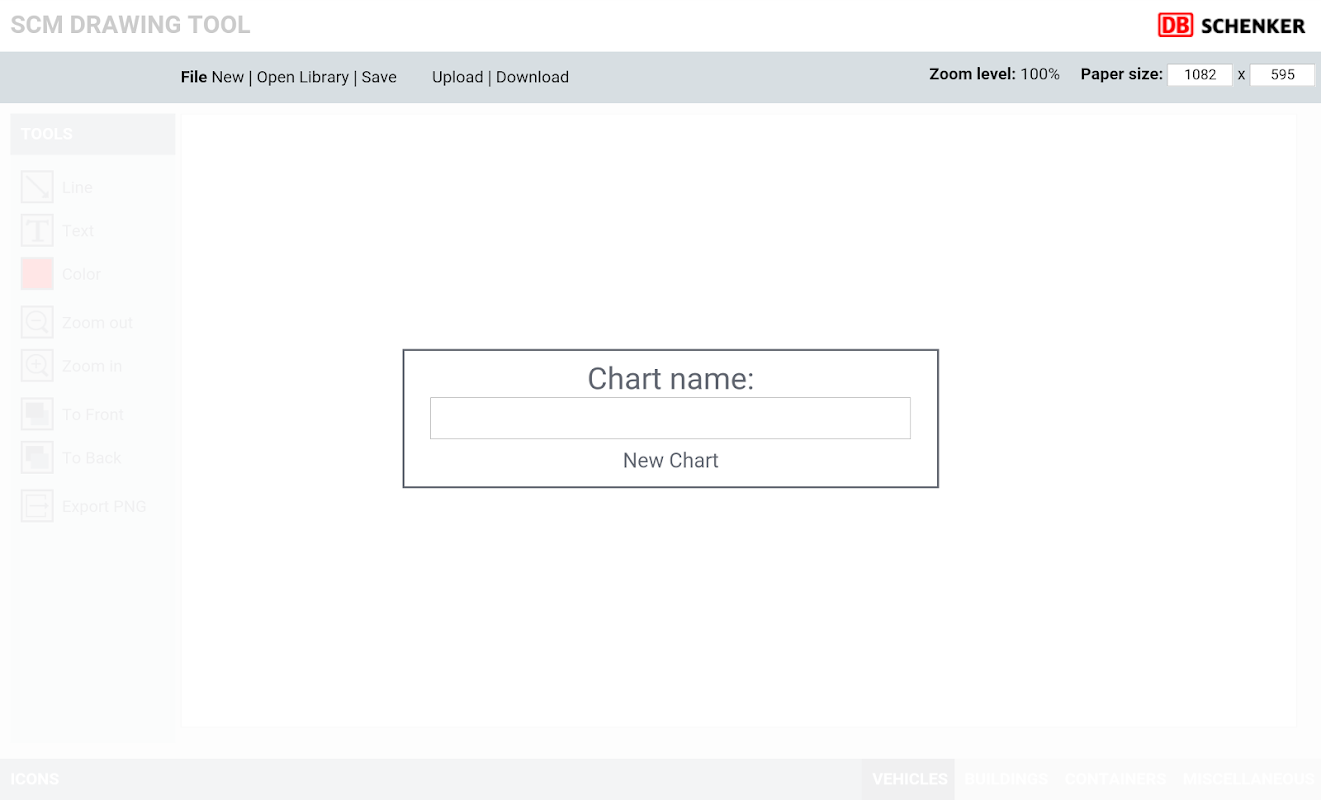Open Library from the File menu

(x=303, y=77)
